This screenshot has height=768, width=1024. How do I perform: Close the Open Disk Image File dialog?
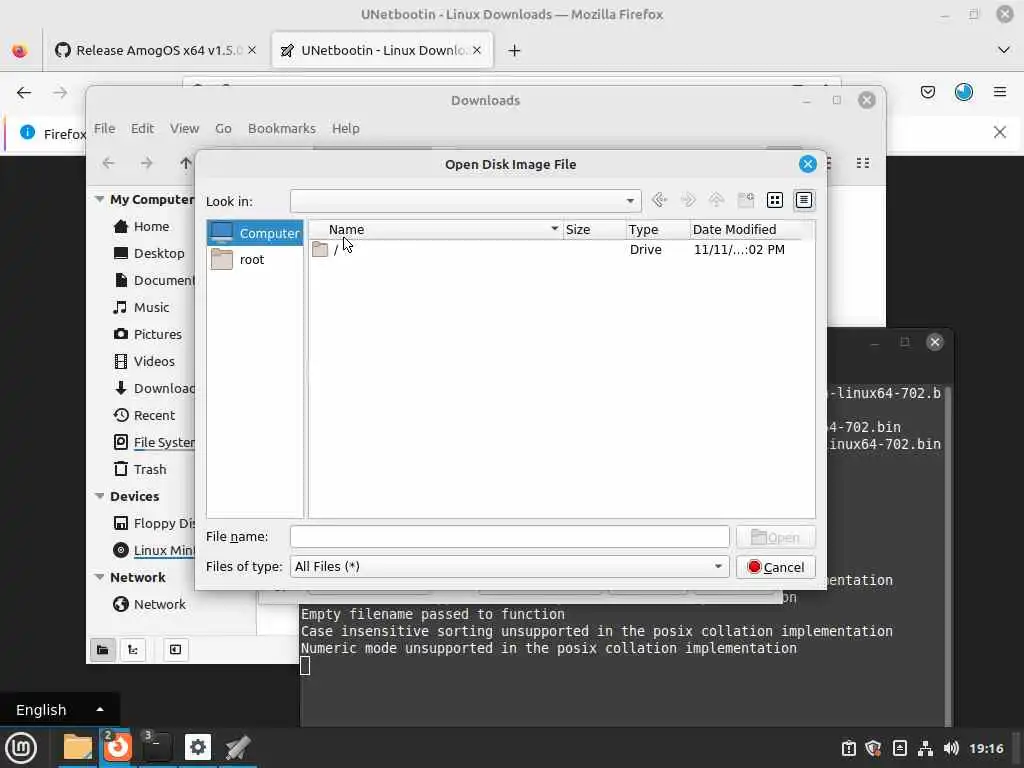[807, 164]
